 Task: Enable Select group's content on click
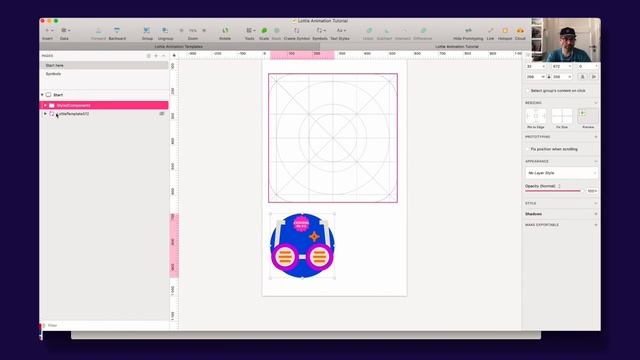(x=527, y=91)
